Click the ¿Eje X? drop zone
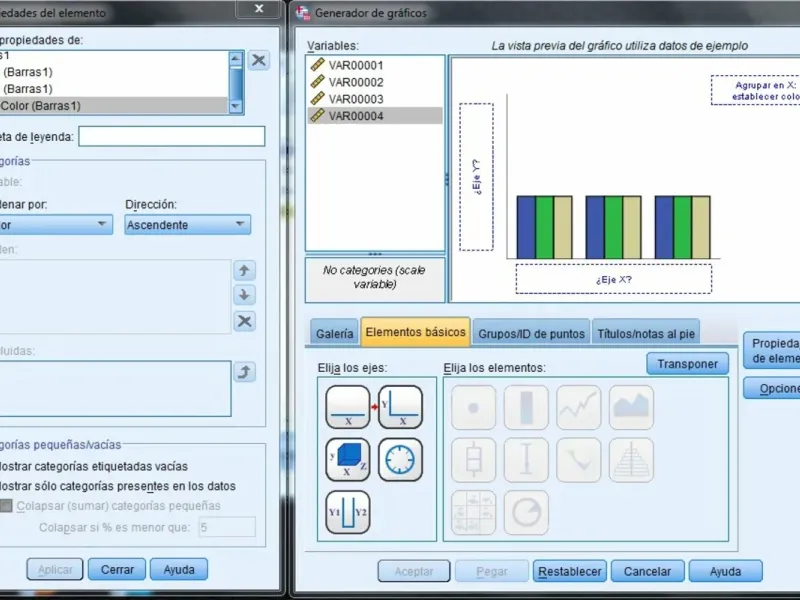 click(613, 279)
